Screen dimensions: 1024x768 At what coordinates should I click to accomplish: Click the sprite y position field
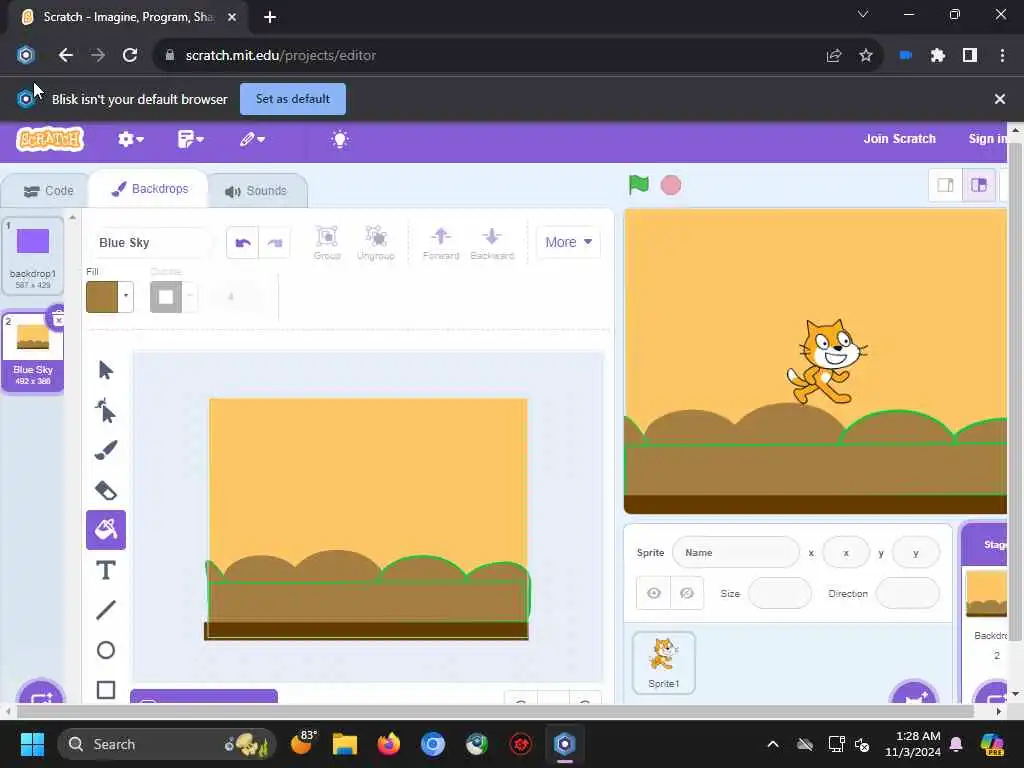916,552
